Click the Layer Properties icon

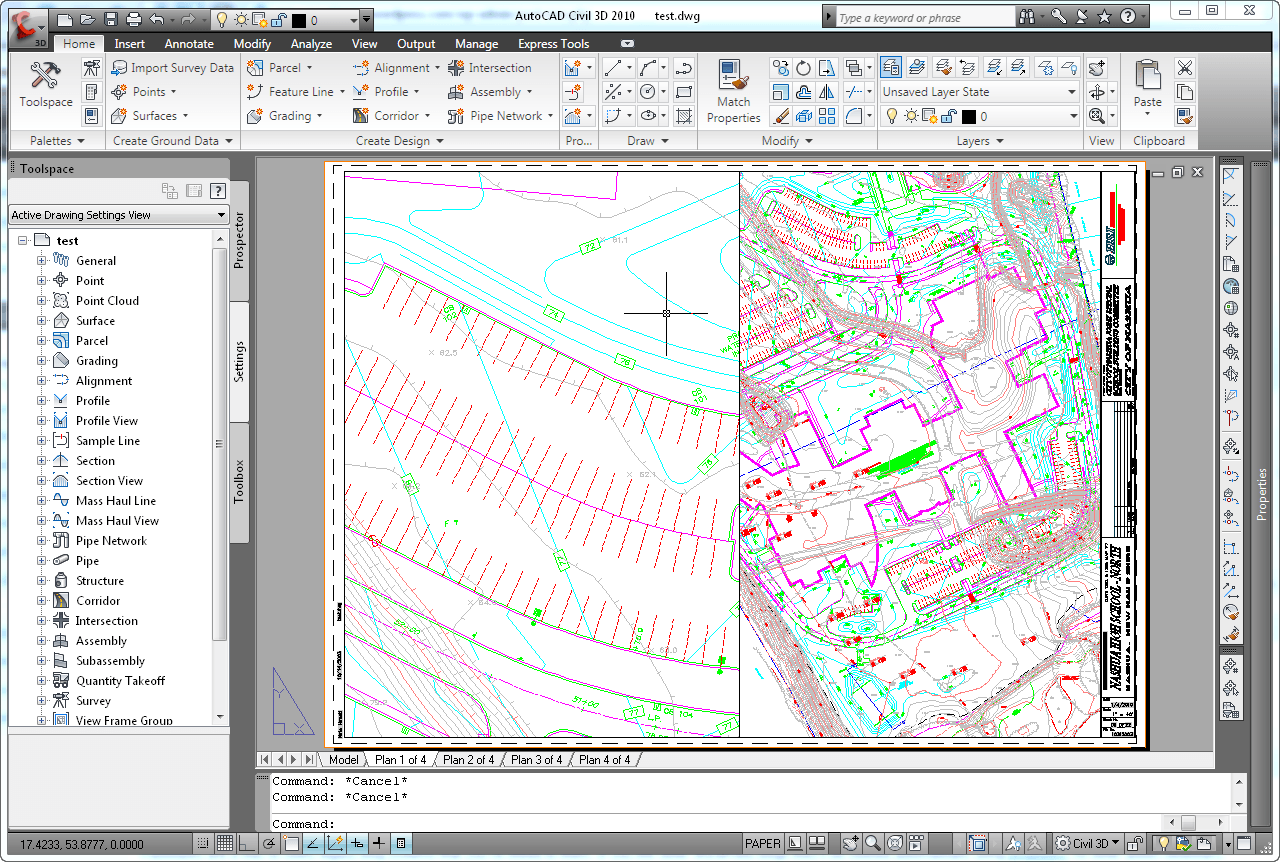(x=891, y=68)
